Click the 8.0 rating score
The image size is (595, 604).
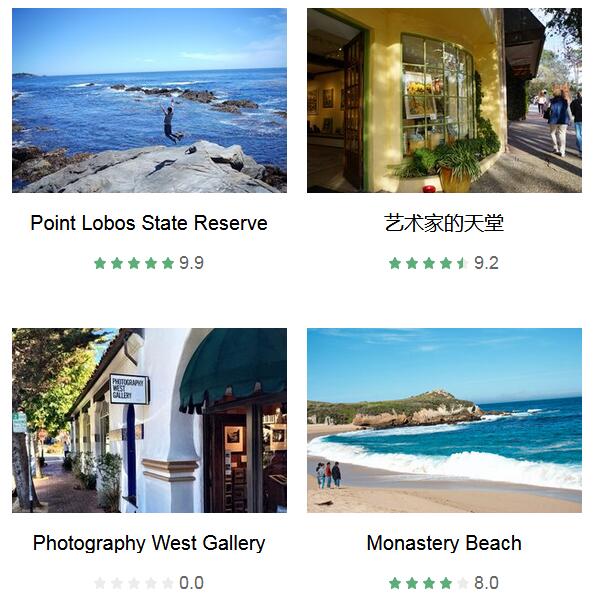pos(486,583)
